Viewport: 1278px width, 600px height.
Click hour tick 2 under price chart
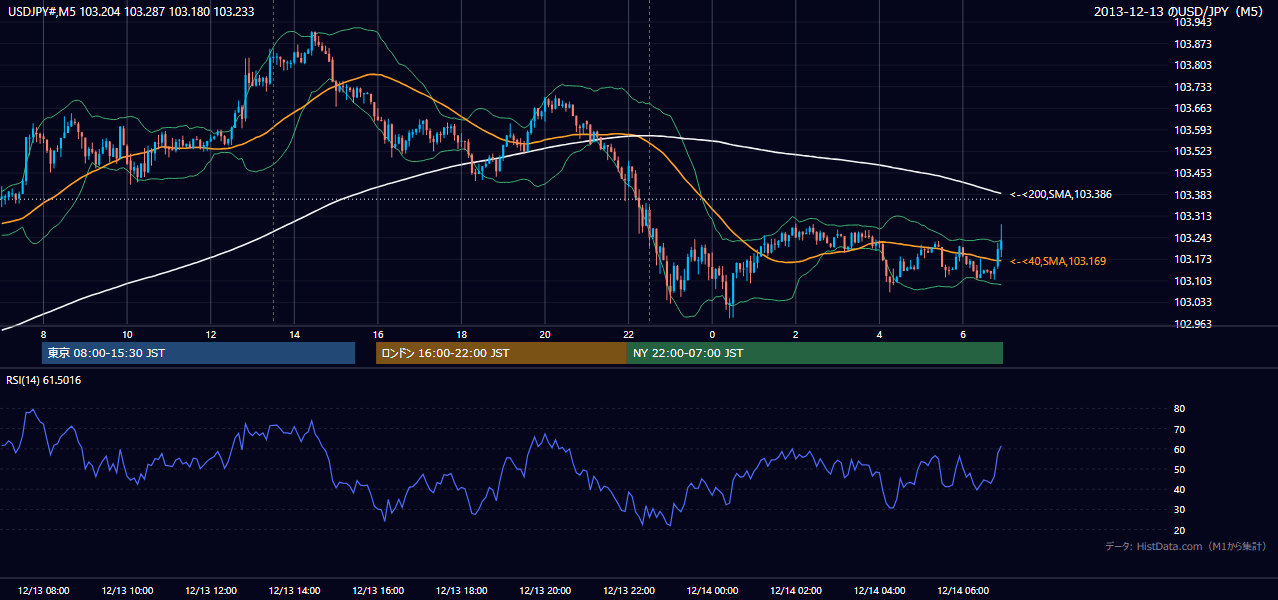[795, 335]
